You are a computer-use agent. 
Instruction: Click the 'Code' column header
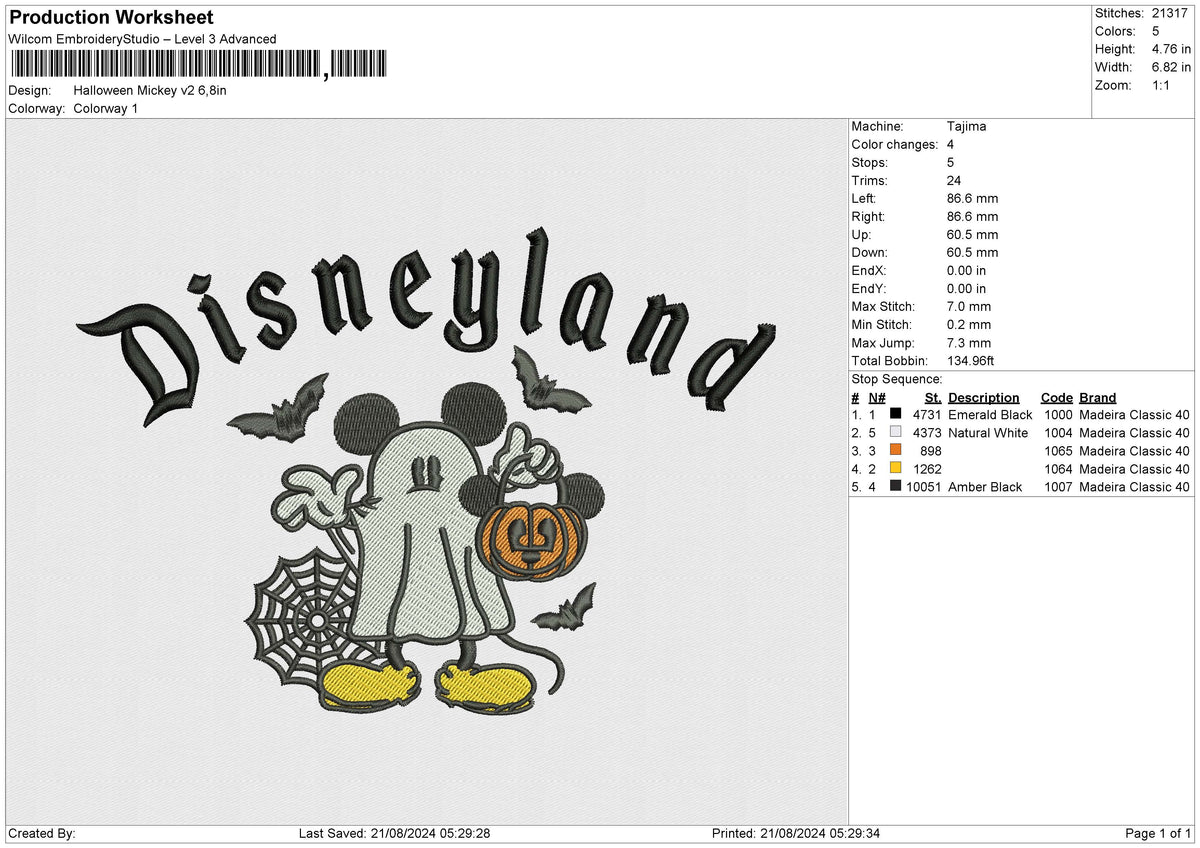pyautogui.click(x=1056, y=397)
